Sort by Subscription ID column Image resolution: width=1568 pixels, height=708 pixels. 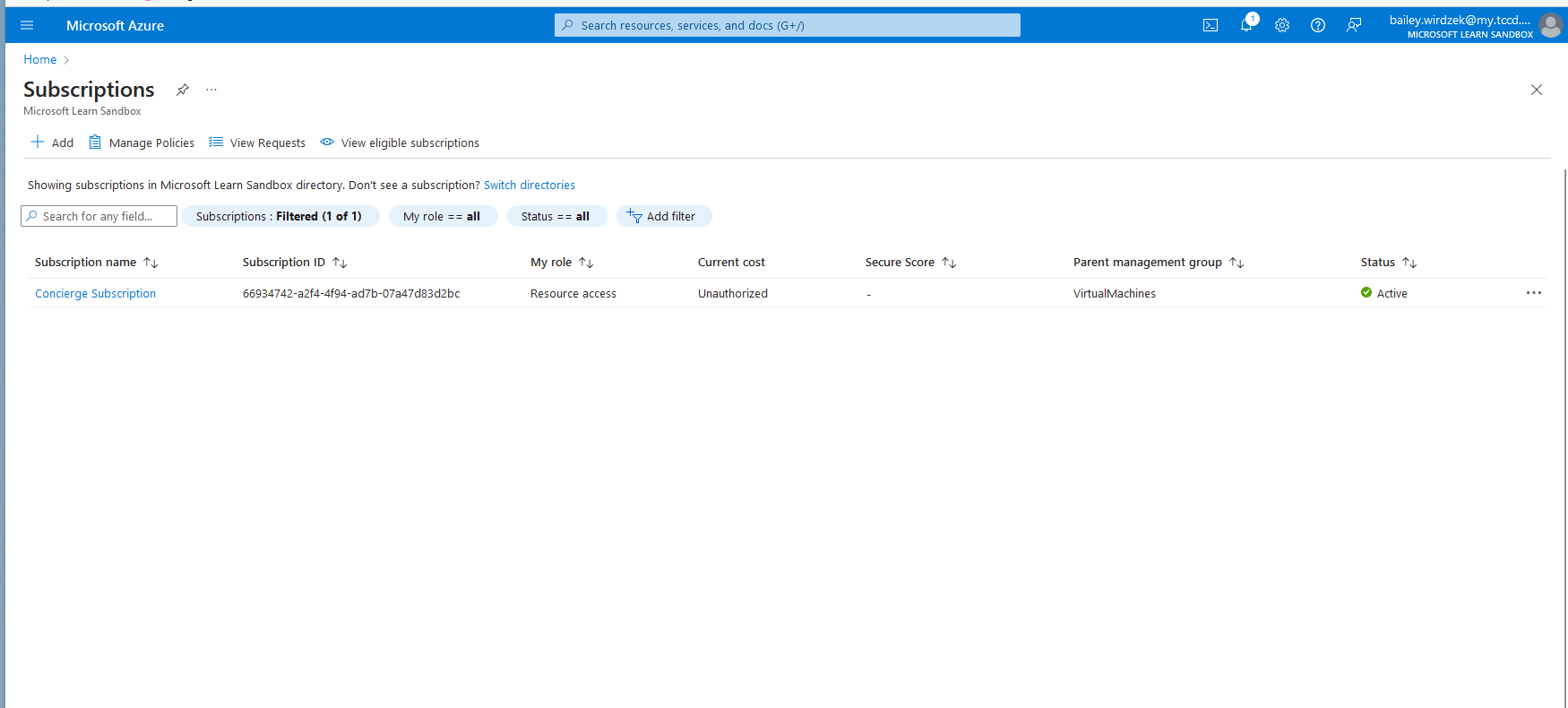click(x=295, y=263)
